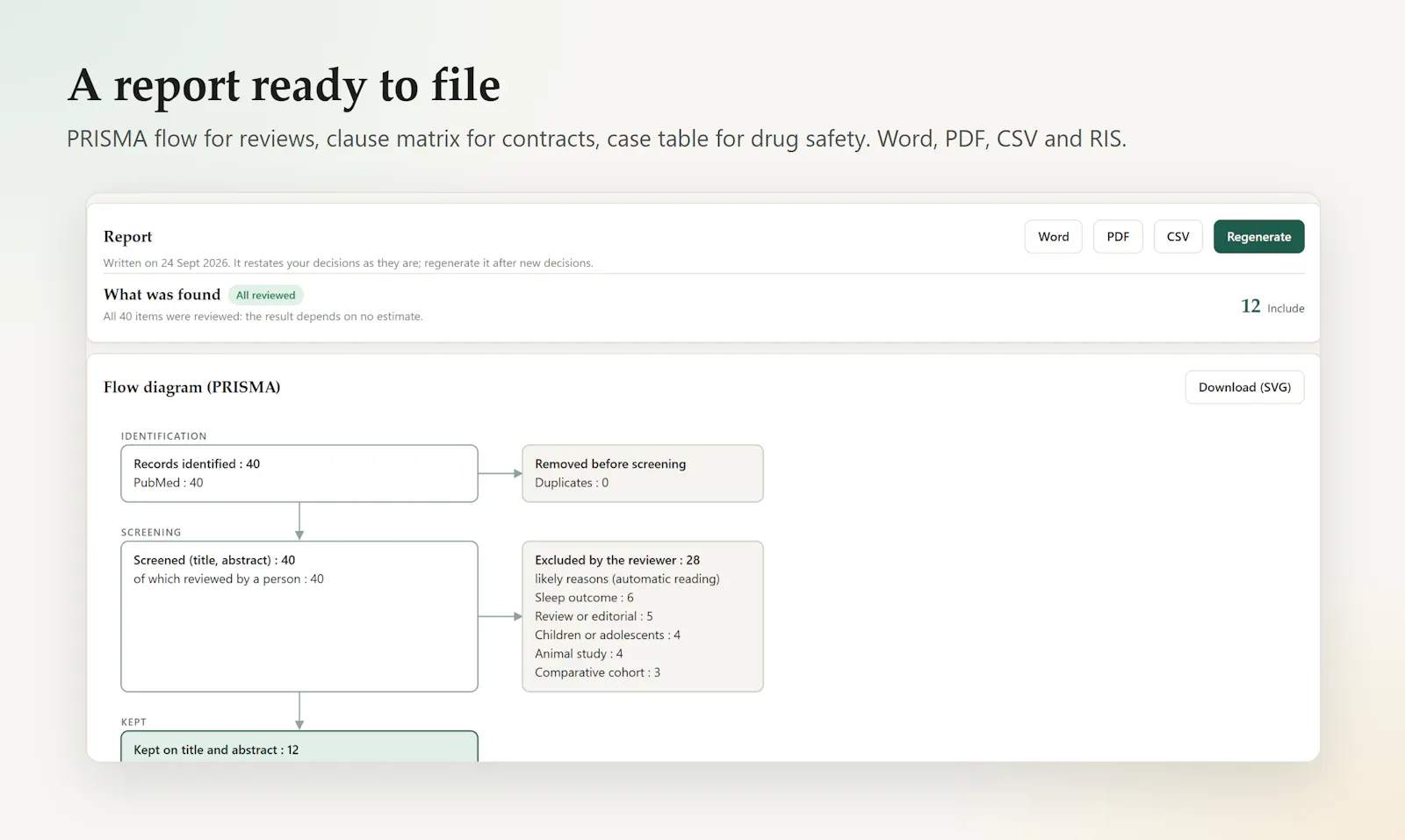Click the 'Comparative cohort : 3' reason

click(x=597, y=672)
